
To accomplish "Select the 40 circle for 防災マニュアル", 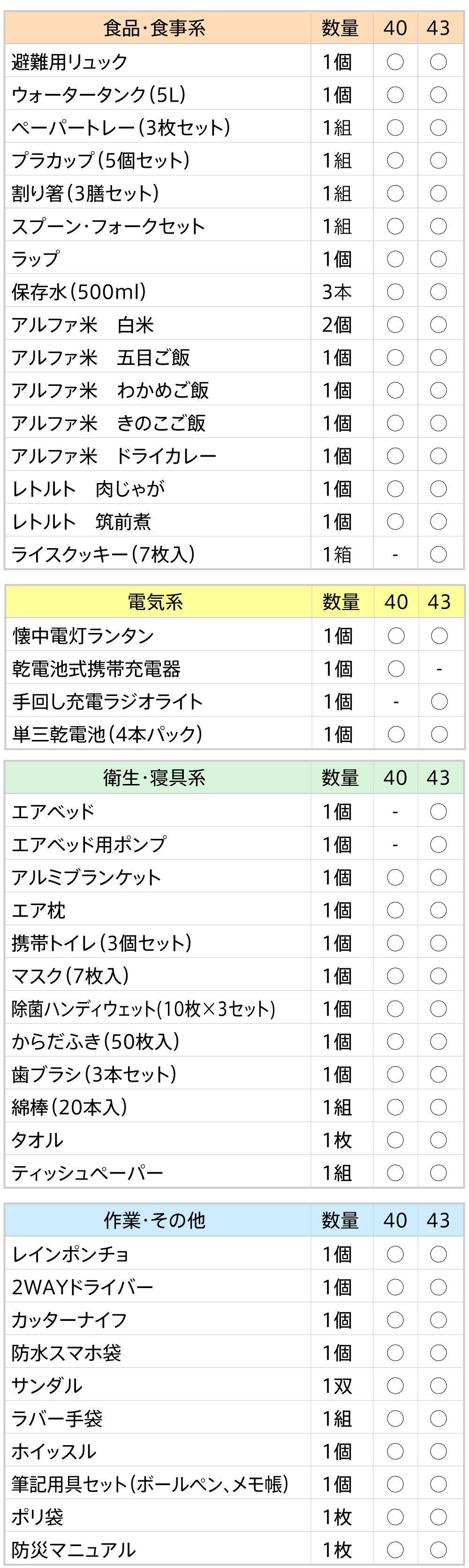I will [x=395, y=1549].
